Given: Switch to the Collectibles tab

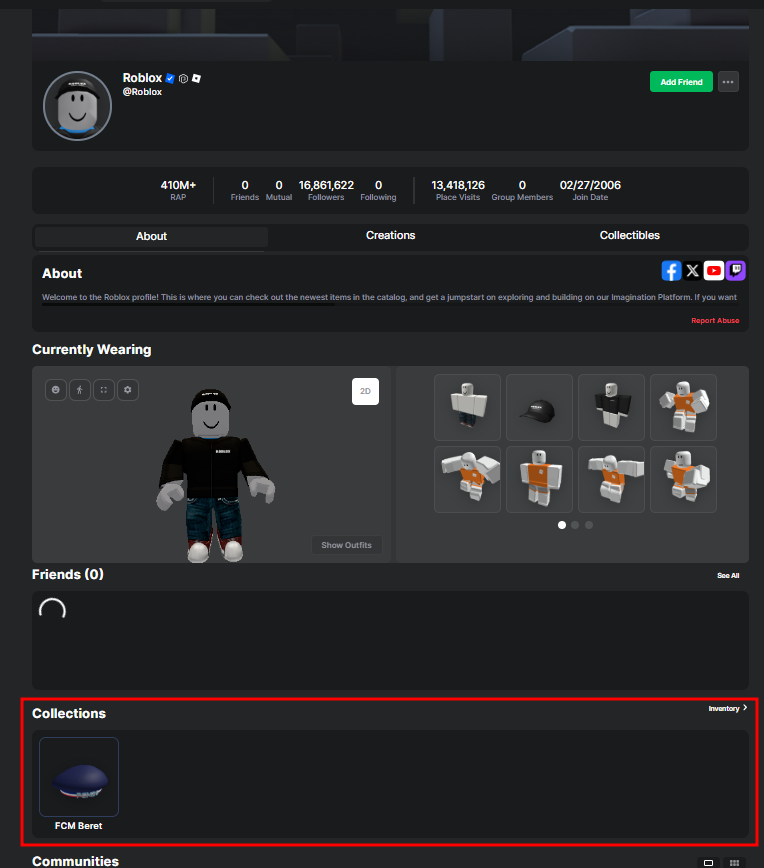Looking at the screenshot, I should coord(629,235).
